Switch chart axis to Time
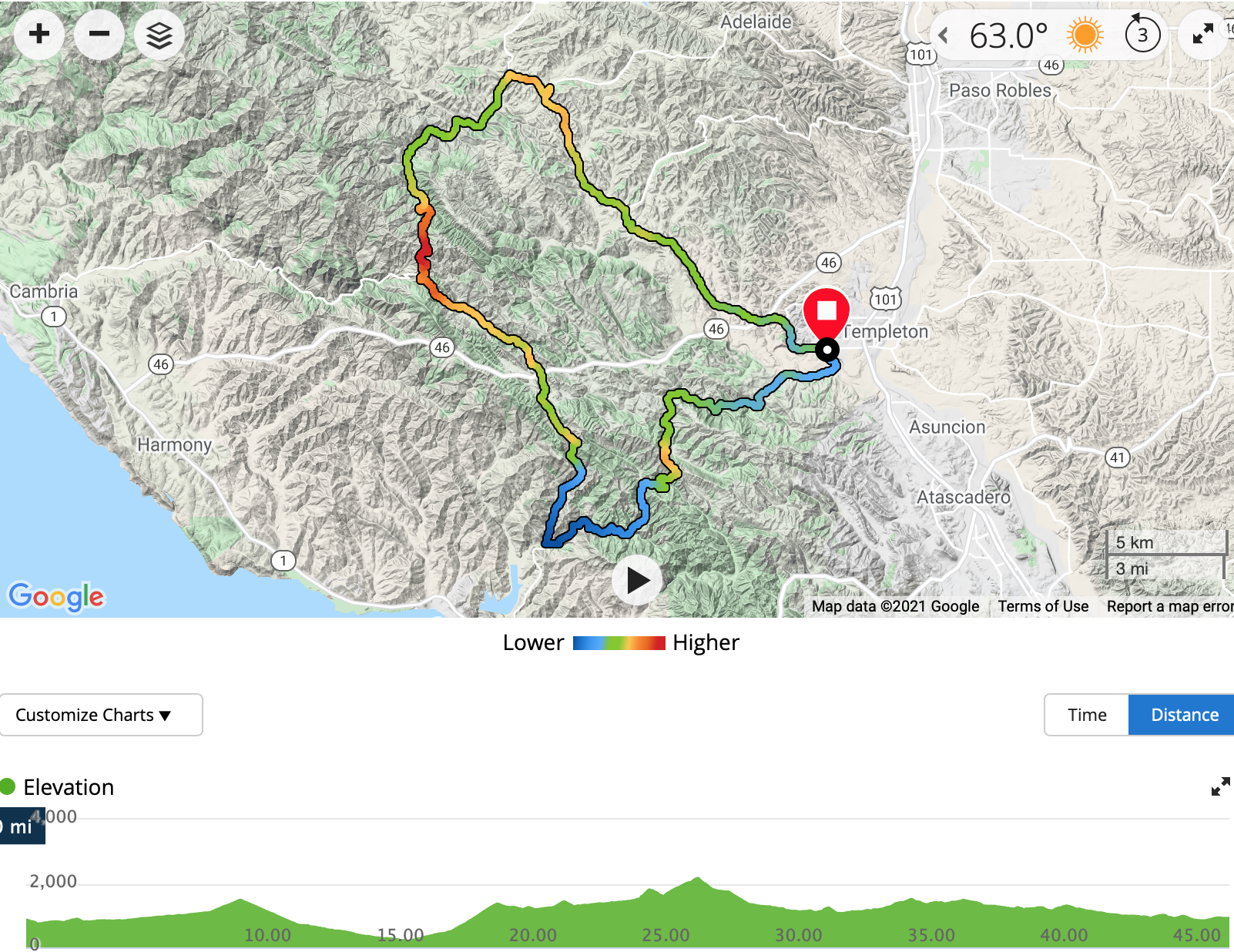 [x=1087, y=715]
